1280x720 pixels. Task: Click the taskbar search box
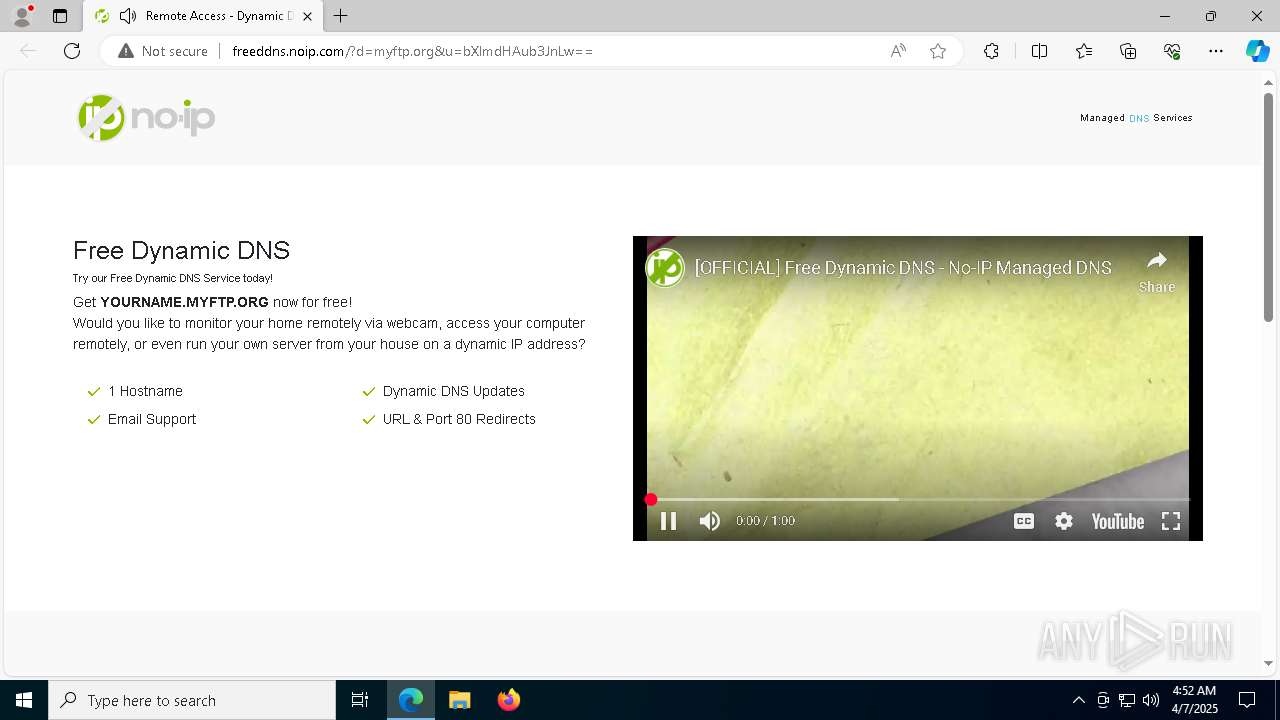(192, 700)
